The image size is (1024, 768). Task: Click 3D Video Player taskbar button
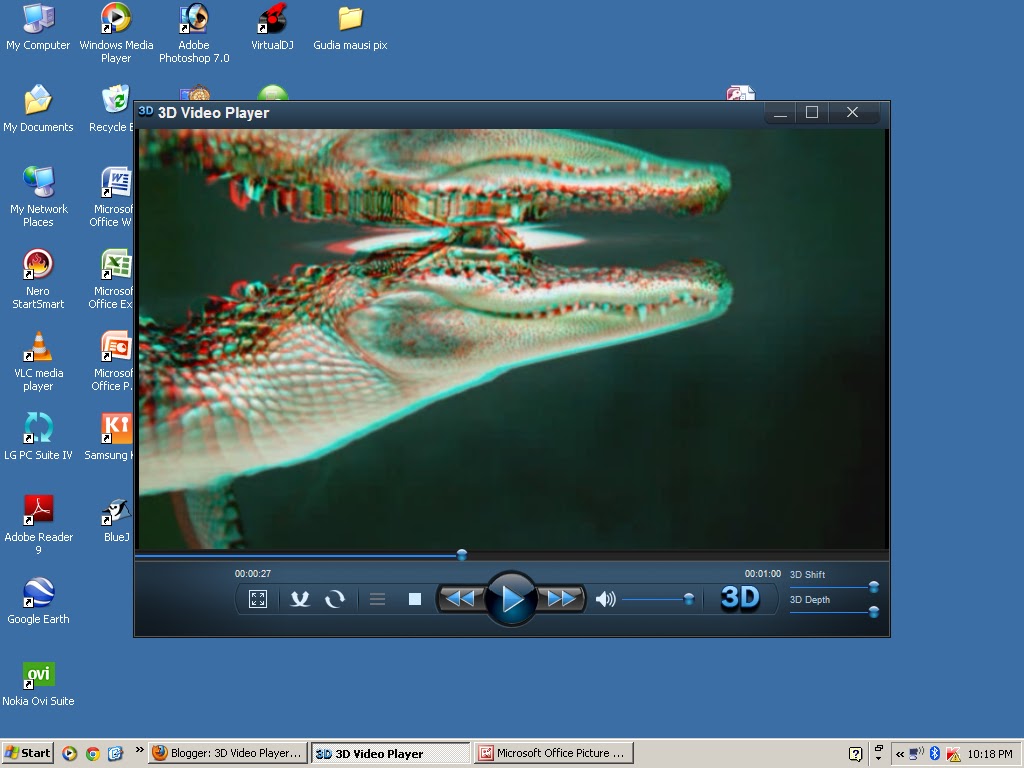coord(391,753)
